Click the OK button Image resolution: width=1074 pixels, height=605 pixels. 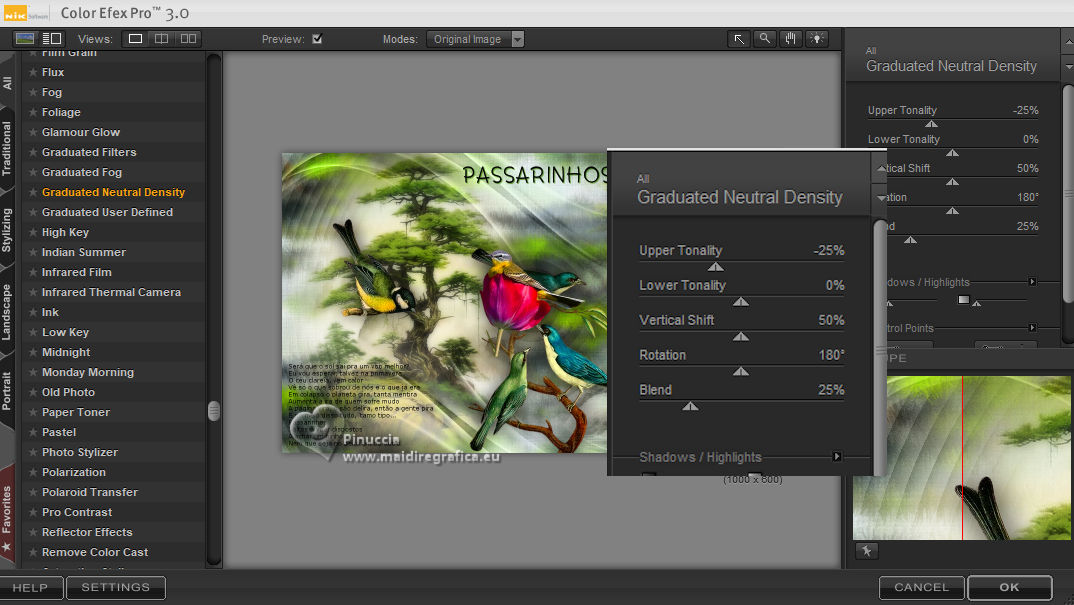click(1009, 588)
